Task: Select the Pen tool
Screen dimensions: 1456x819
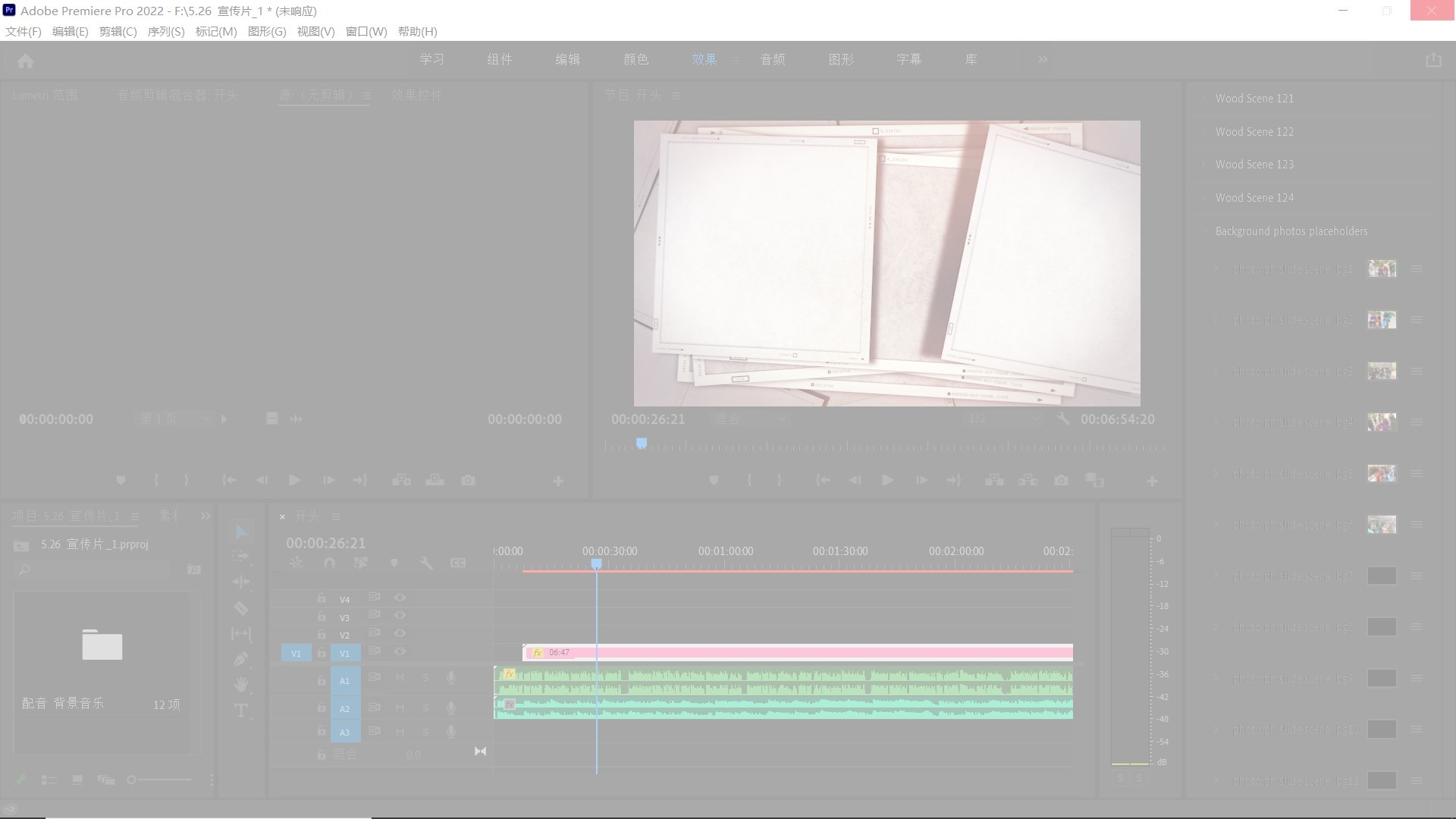Action: (241, 659)
